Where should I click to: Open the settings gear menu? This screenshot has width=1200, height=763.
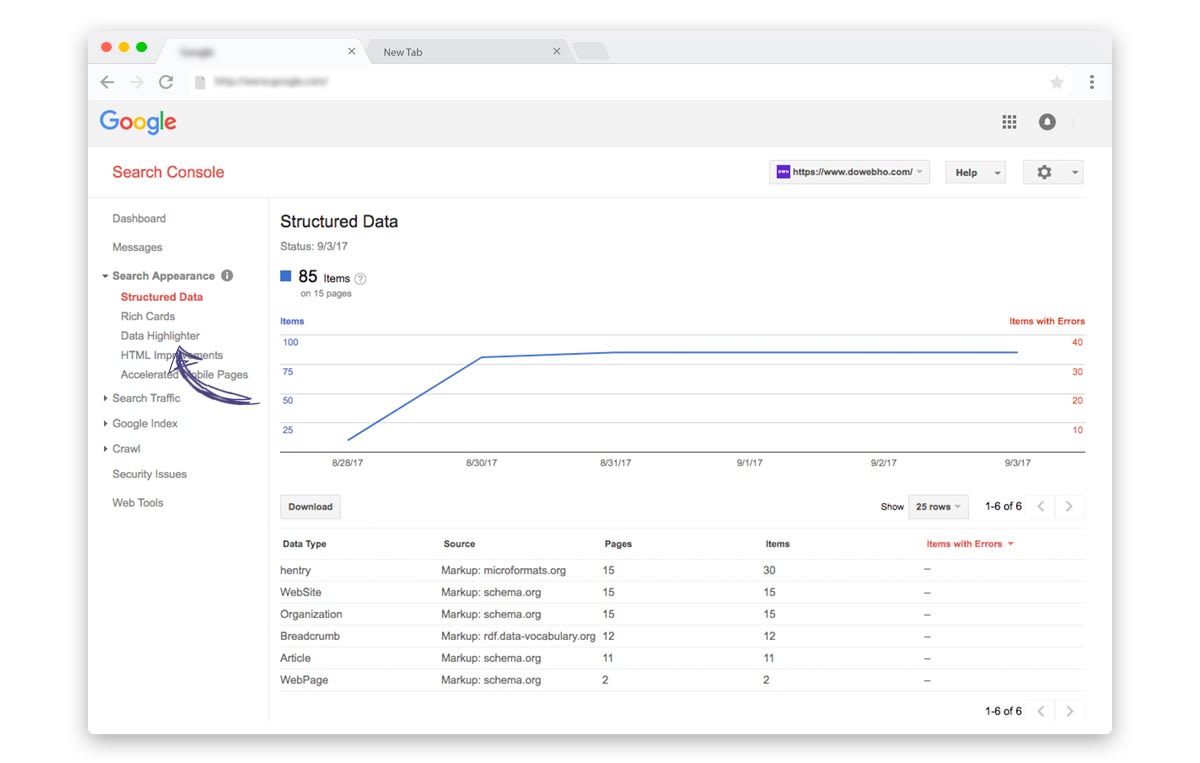pos(1053,172)
